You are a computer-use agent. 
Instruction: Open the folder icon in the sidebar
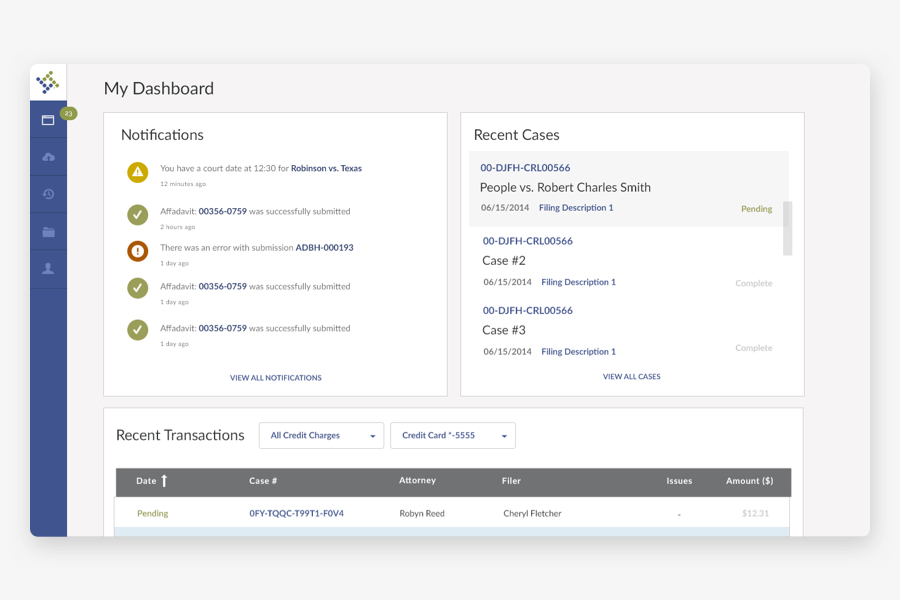[48, 231]
